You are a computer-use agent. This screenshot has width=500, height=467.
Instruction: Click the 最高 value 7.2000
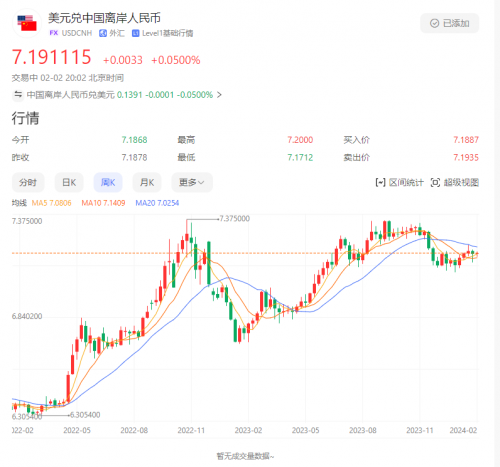(x=300, y=140)
